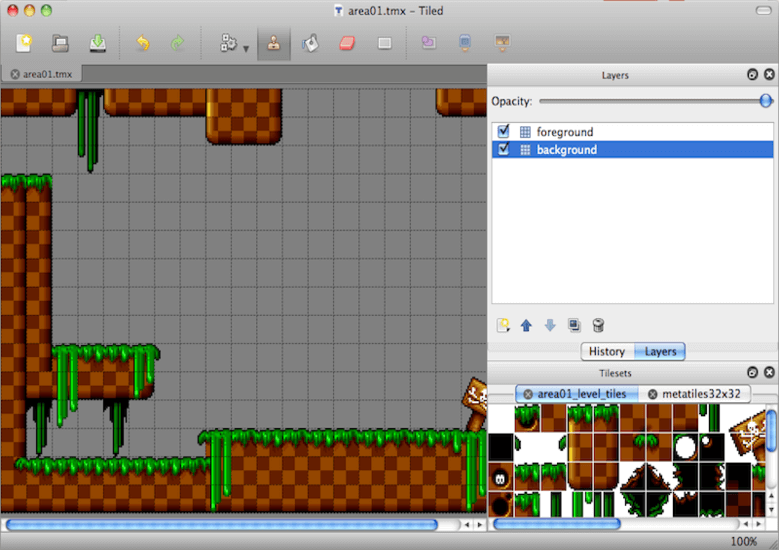Select the Stamp Brush tool
The image size is (779, 550).
pos(271,43)
